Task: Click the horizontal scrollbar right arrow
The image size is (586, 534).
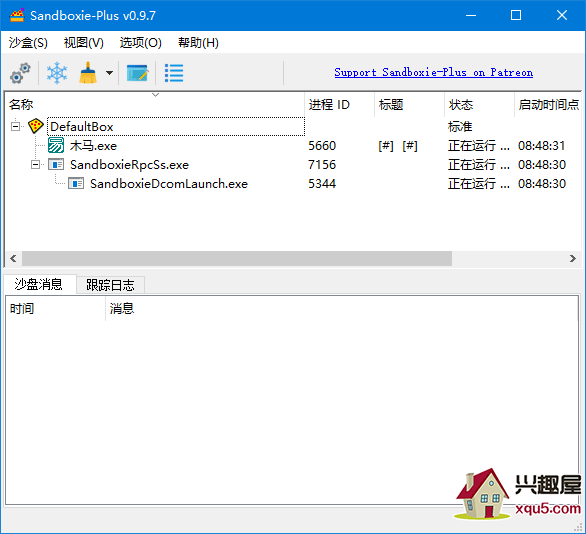Action: click(x=573, y=258)
